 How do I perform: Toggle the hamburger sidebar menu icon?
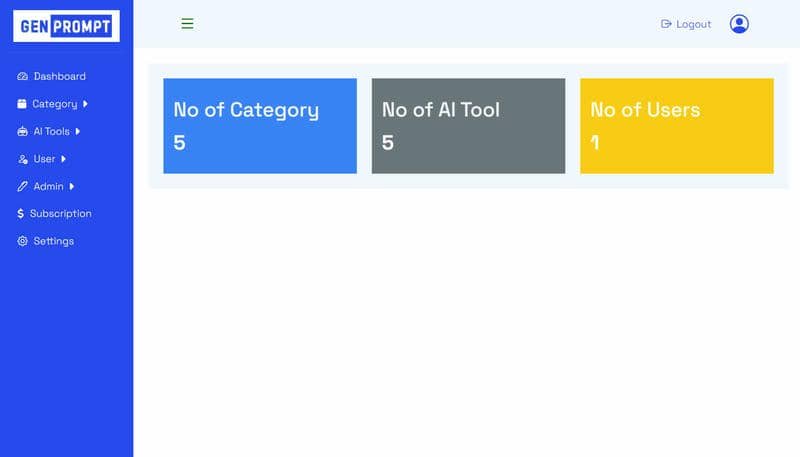tap(187, 23)
